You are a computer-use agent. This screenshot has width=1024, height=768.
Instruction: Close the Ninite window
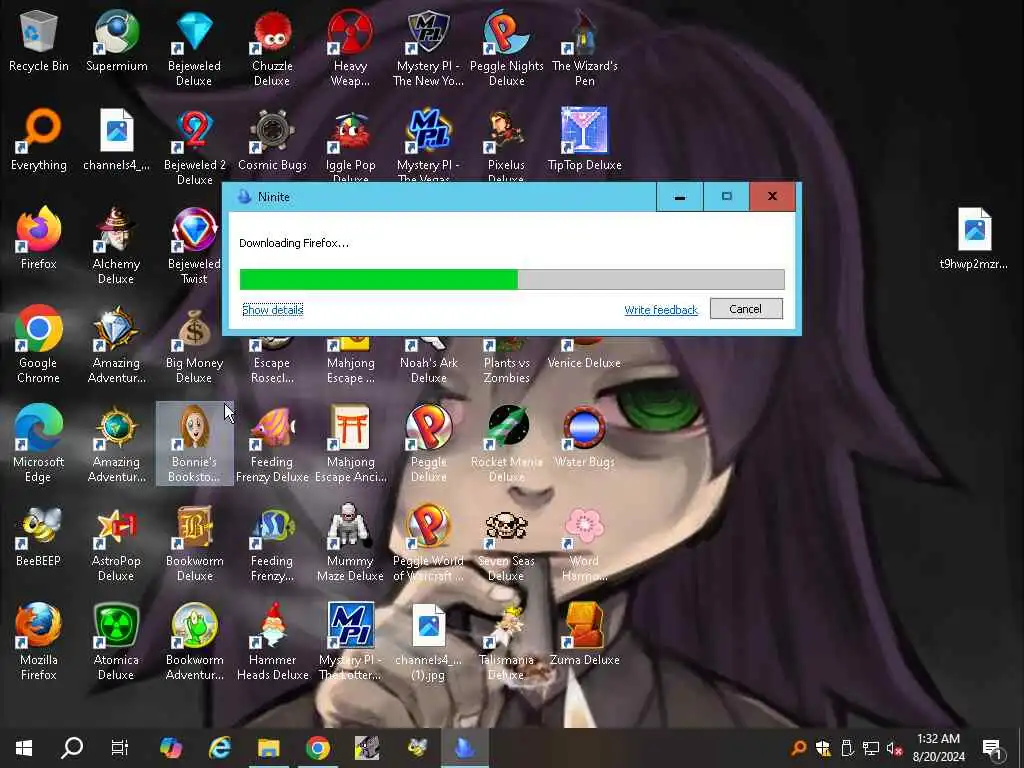tap(773, 197)
